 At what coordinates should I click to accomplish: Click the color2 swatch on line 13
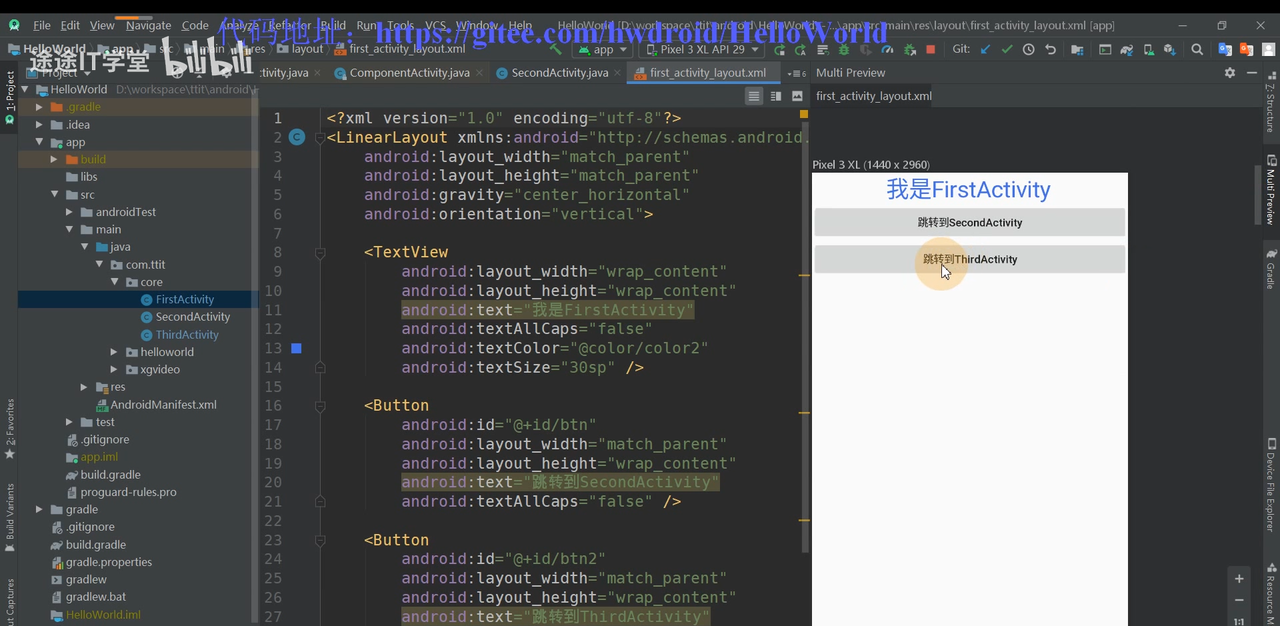(296, 348)
